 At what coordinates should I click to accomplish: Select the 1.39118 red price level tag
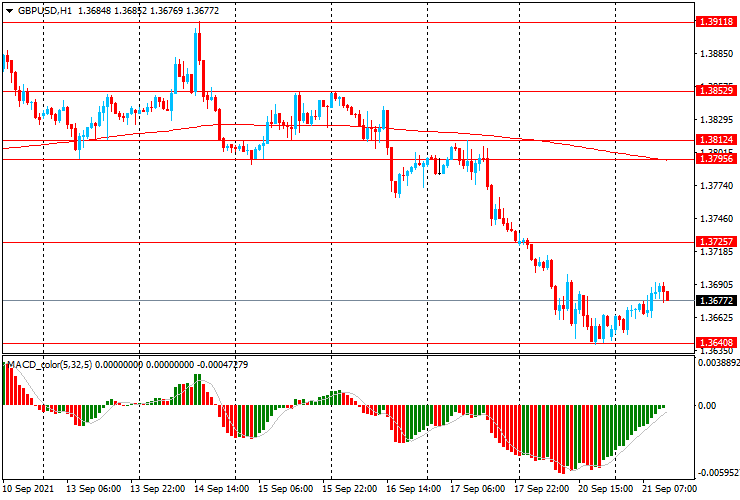pos(716,22)
